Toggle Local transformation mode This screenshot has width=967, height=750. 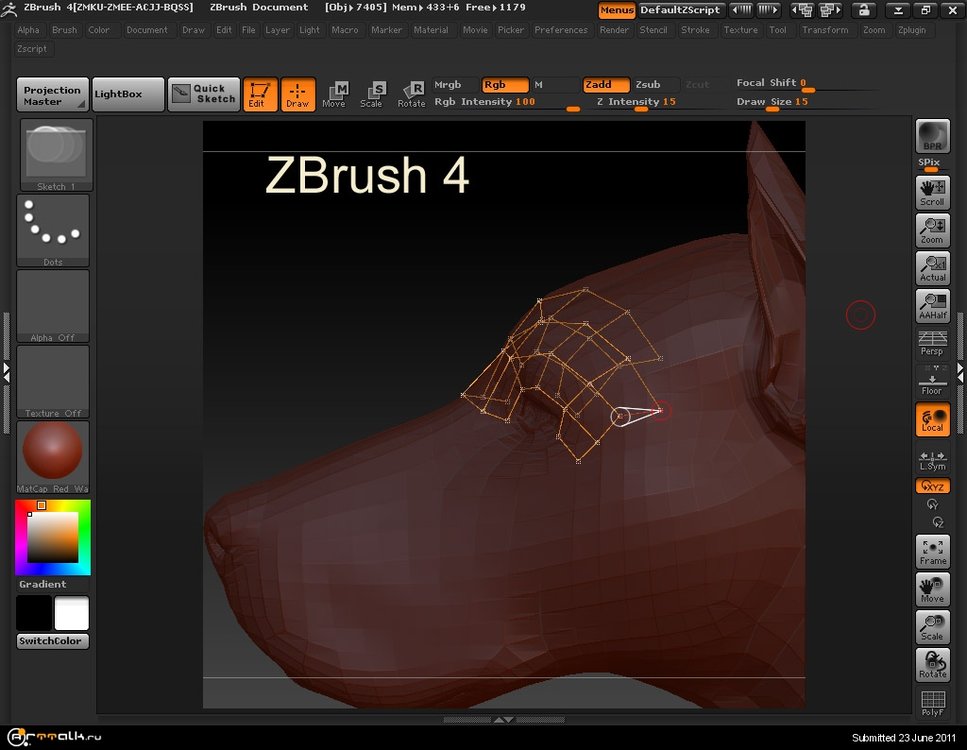click(x=932, y=420)
